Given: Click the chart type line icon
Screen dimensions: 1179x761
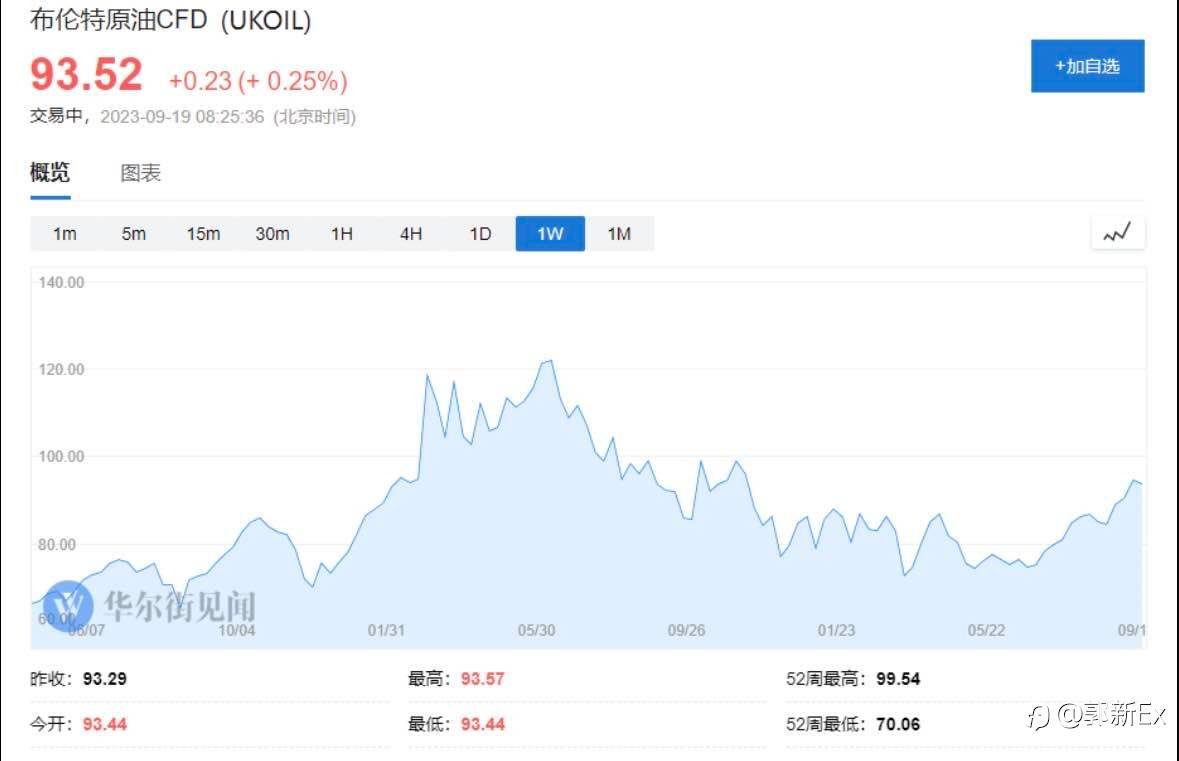Looking at the screenshot, I should [1117, 233].
